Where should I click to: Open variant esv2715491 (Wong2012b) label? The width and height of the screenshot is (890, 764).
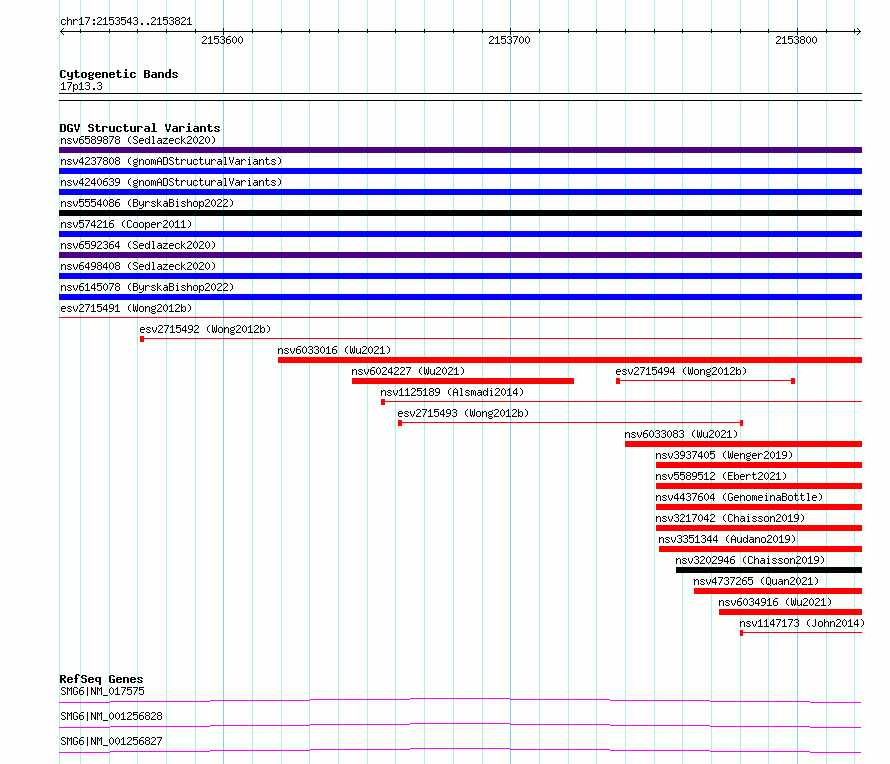point(126,308)
